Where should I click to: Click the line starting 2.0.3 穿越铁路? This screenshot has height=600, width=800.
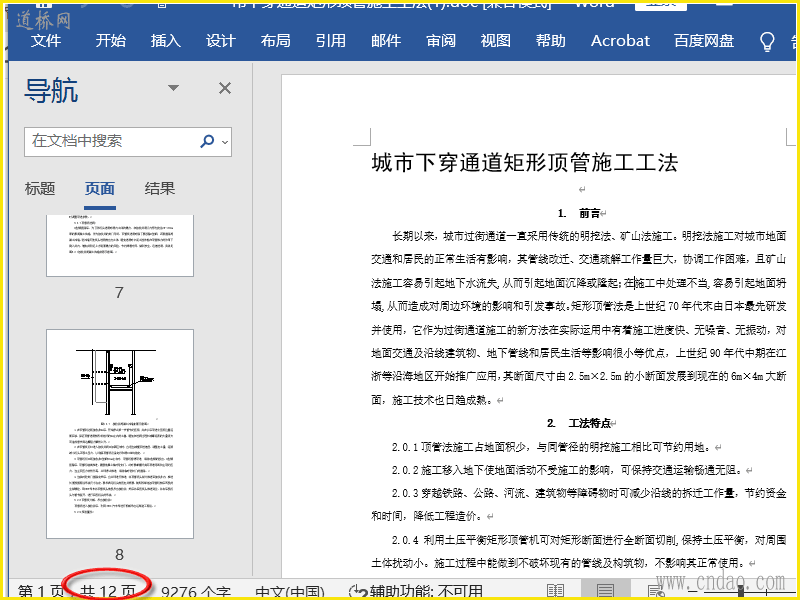[x=589, y=493]
